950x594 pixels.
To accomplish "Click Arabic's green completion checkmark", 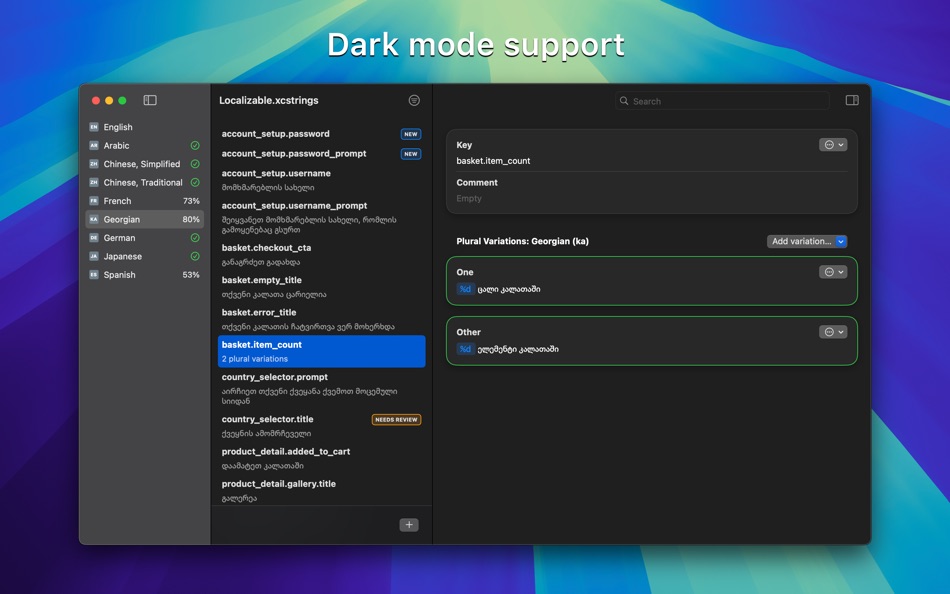I will point(195,145).
